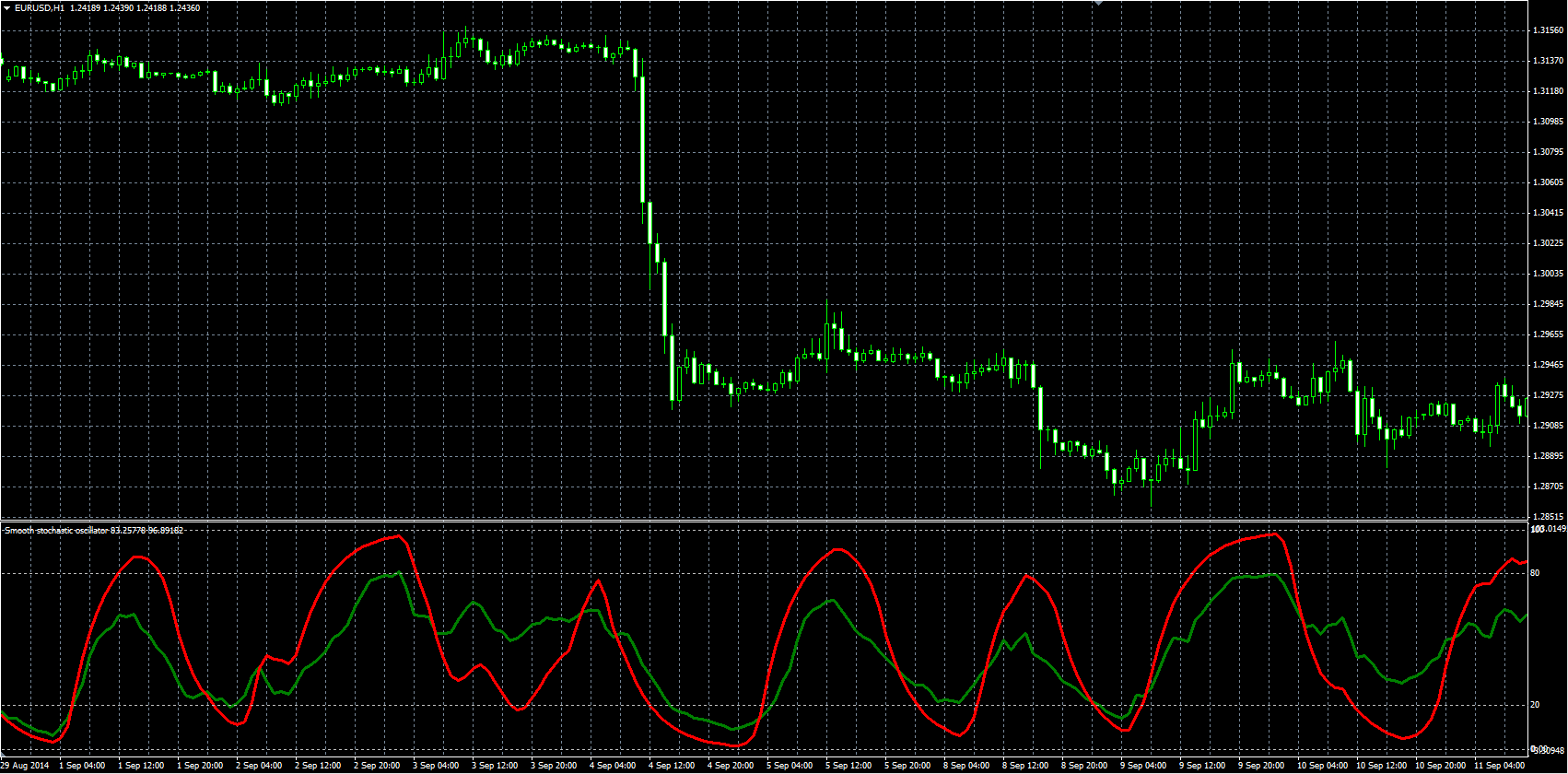Click the 9 Sep 12:00 time label
Screen dimensions: 1568x774
pos(1202,766)
